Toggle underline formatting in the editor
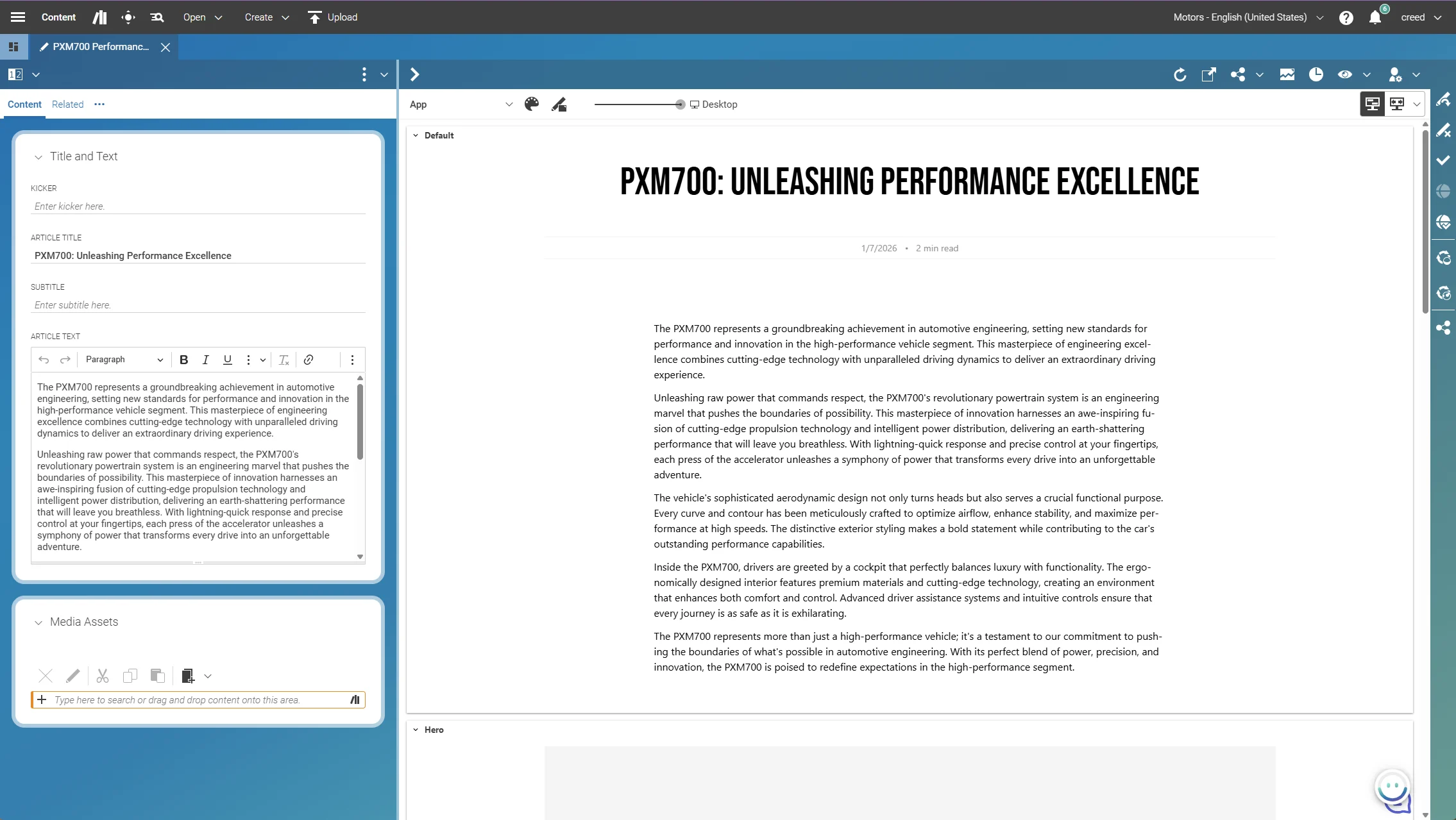Viewport: 1456px width, 820px height. 227,360
